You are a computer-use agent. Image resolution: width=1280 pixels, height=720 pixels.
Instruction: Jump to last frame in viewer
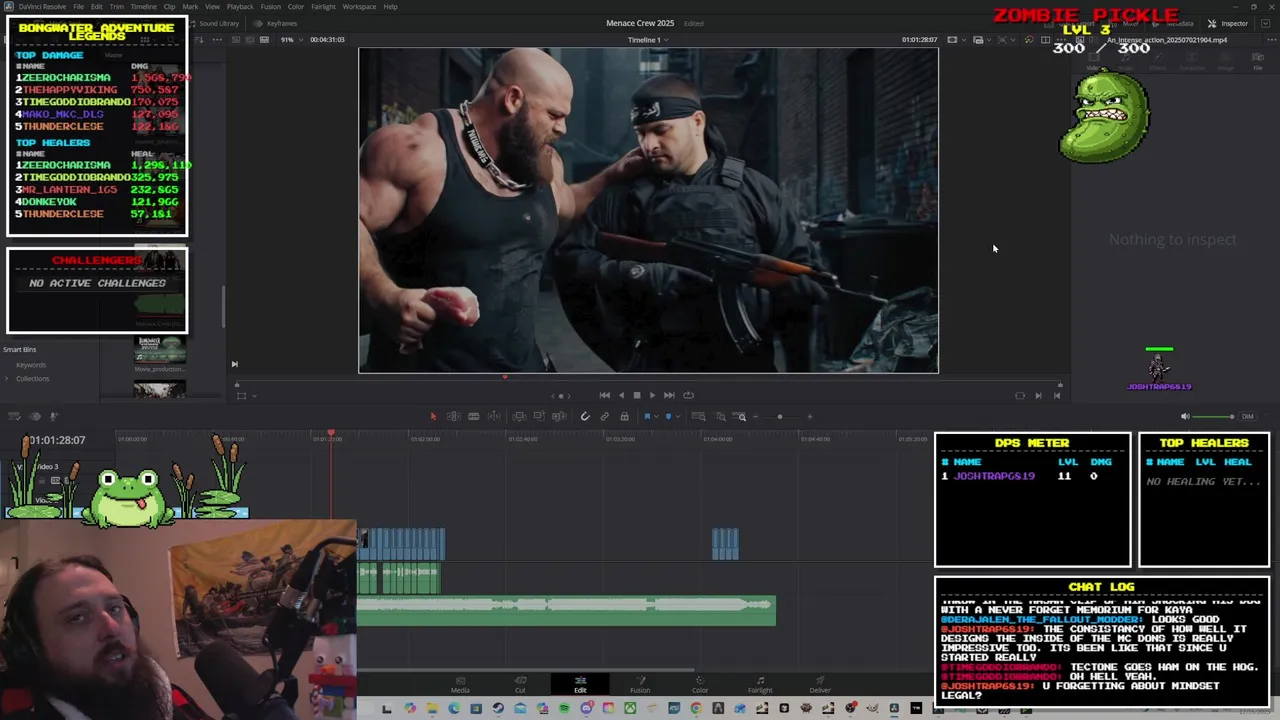pyautogui.click(x=669, y=395)
